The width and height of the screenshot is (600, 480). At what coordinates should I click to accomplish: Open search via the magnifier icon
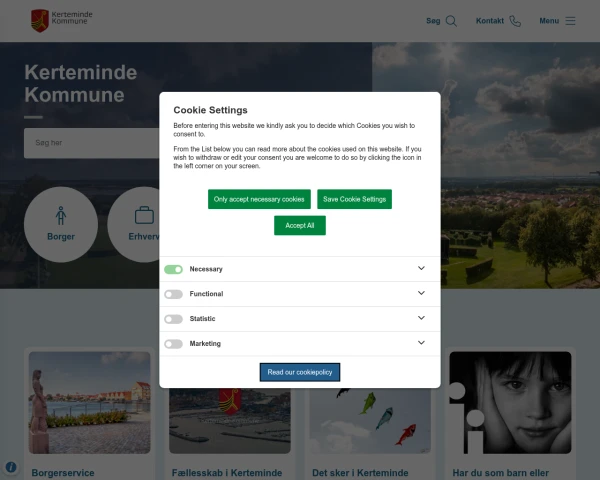pyautogui.click(x=451, y=21)
